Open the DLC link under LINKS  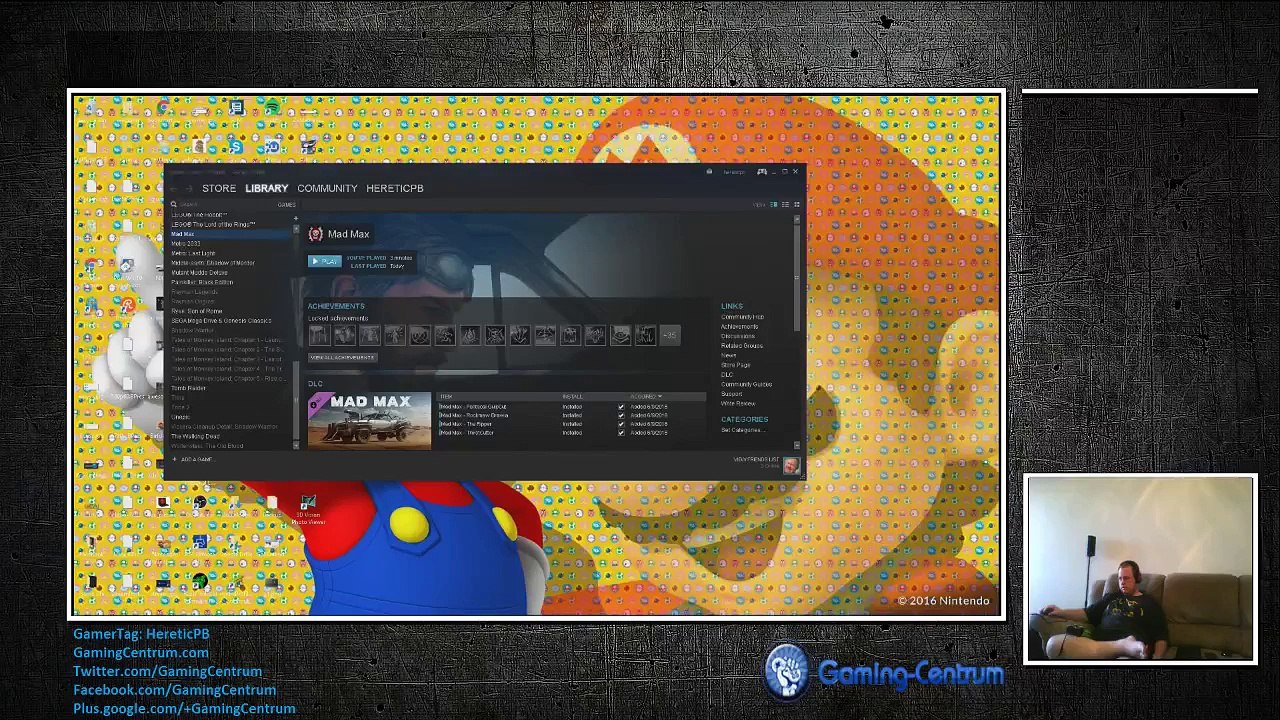(727, 375)
